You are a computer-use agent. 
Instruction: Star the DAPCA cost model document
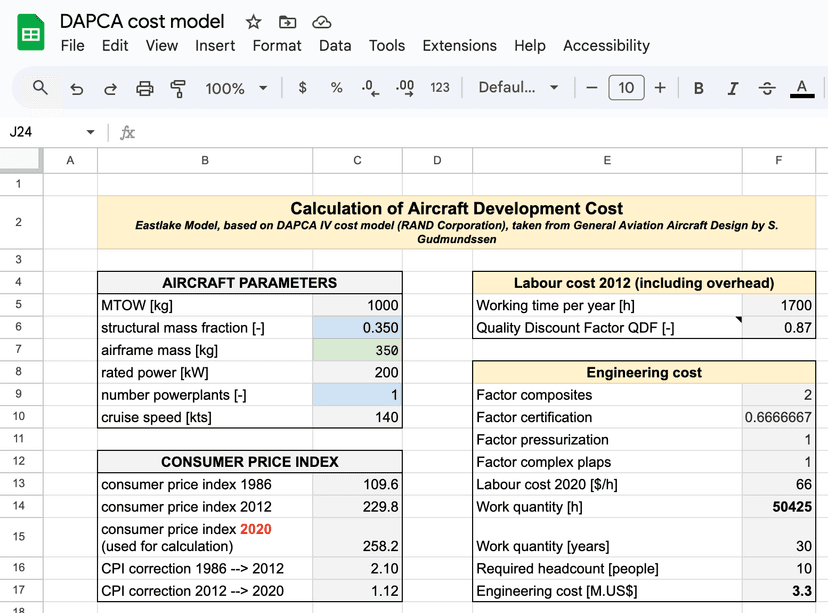[252, 22]
